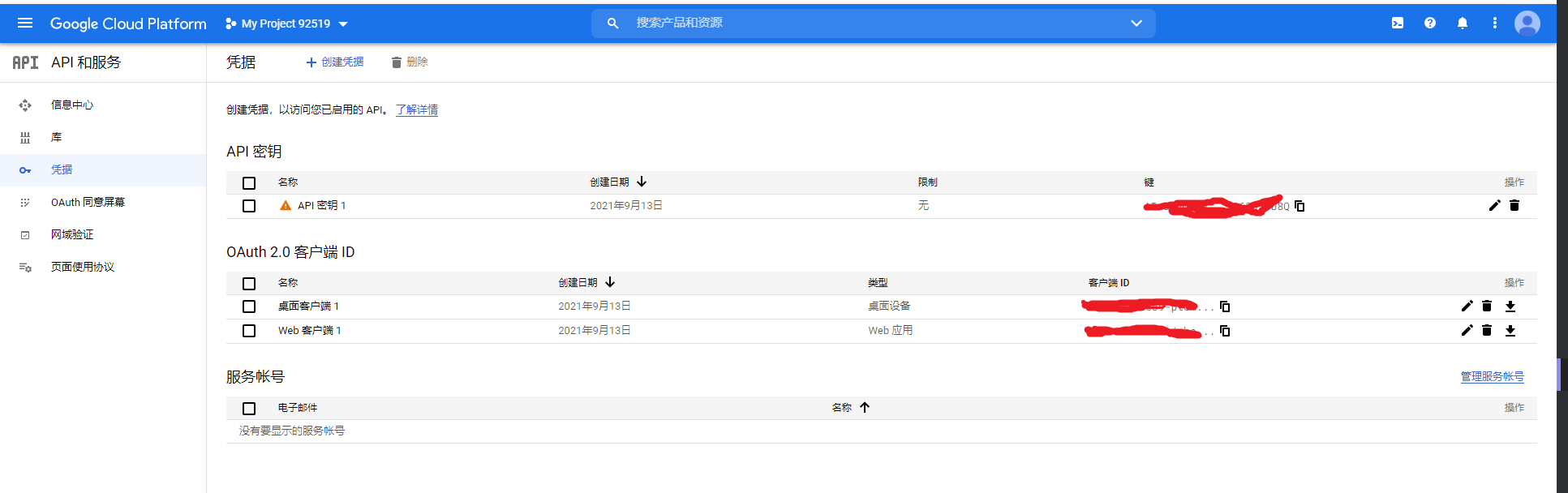Click the 库 library icon

point(25,138)
